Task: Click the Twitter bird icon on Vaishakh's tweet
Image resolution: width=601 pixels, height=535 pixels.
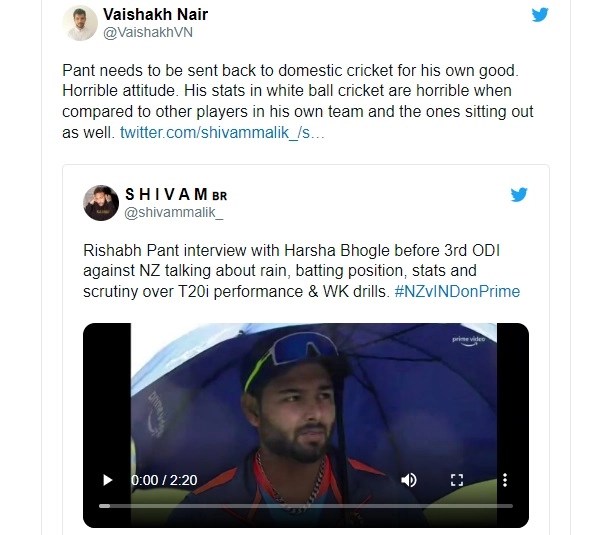Action: tap(540, 15)
